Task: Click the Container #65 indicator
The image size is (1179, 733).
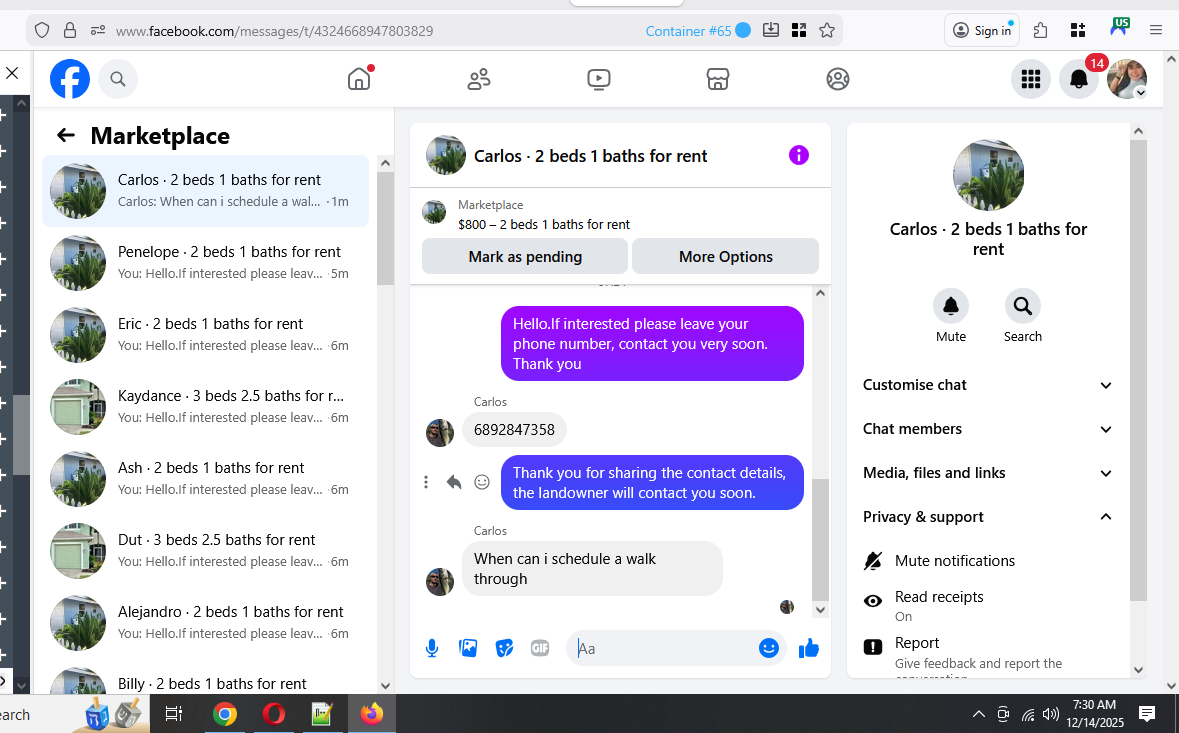Action: coord(698,31)
